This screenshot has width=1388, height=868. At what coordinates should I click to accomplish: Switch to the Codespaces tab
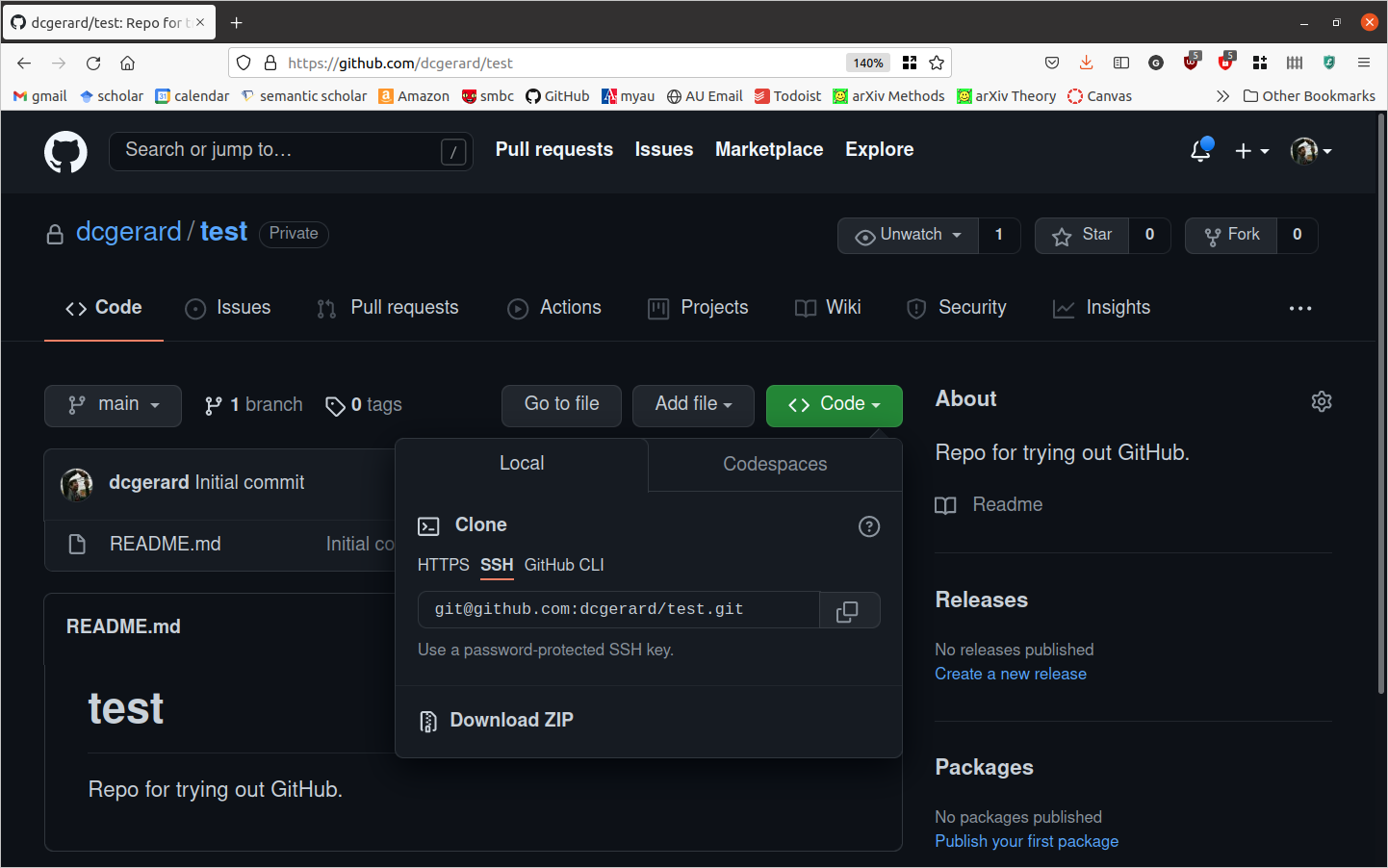tap(775, 465)
